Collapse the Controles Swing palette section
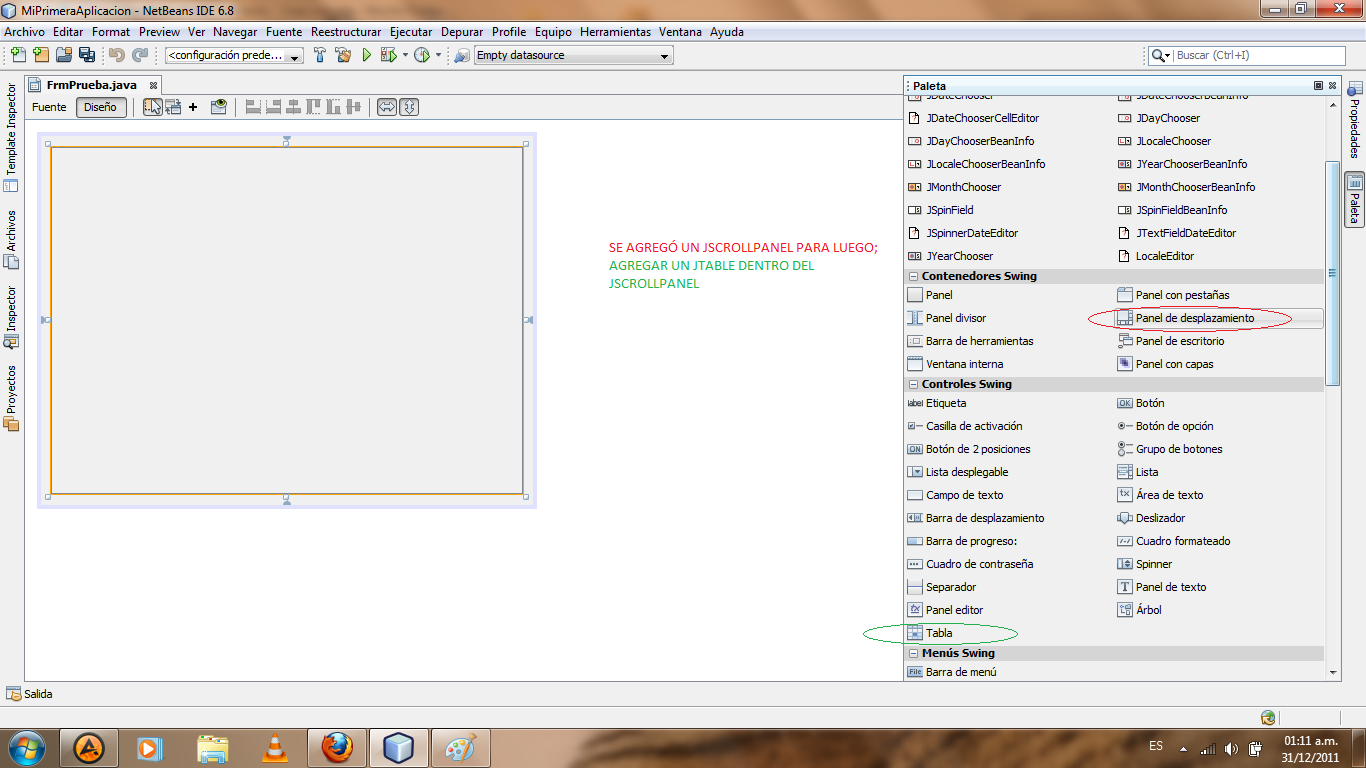Image resolution: width=1366 pixels, height=768 pixels. click(x=912, y=384)
